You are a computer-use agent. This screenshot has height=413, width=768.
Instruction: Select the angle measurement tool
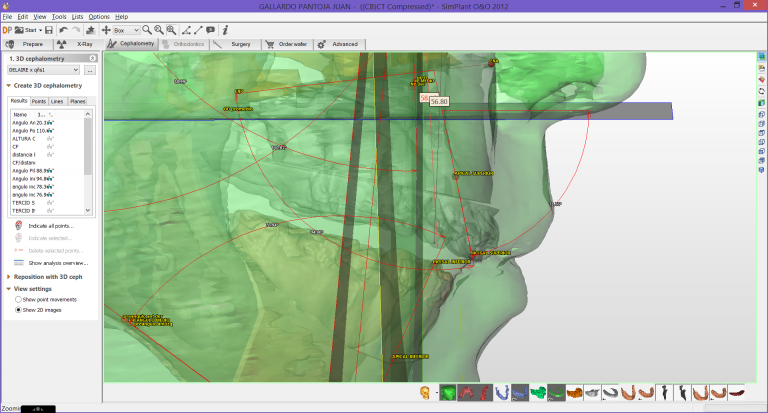click(x=186, y=30)
